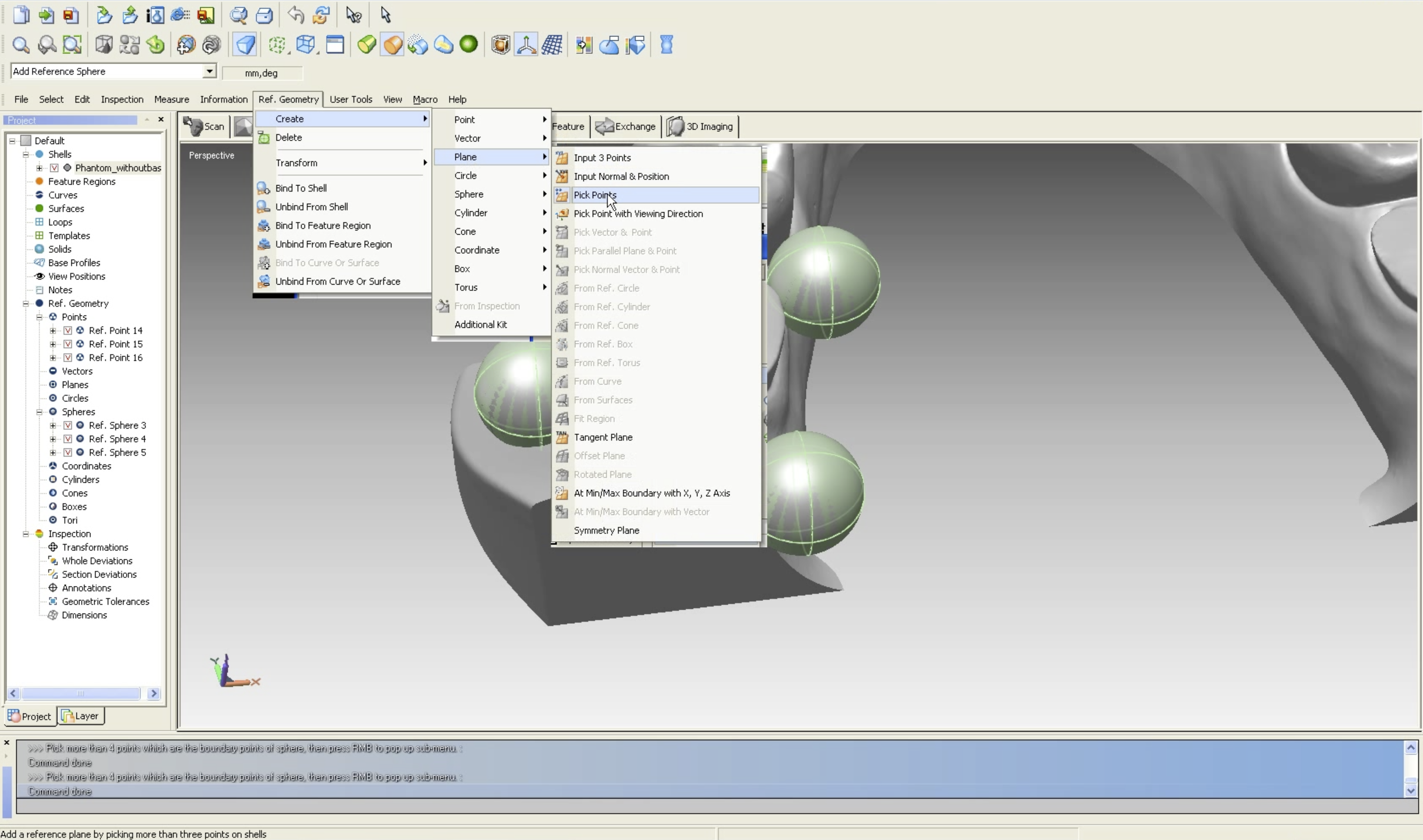The height and width of the screenshot is (840, 1423).
Task: Collapse the Spheres tree node
Action: click(40, 412)
